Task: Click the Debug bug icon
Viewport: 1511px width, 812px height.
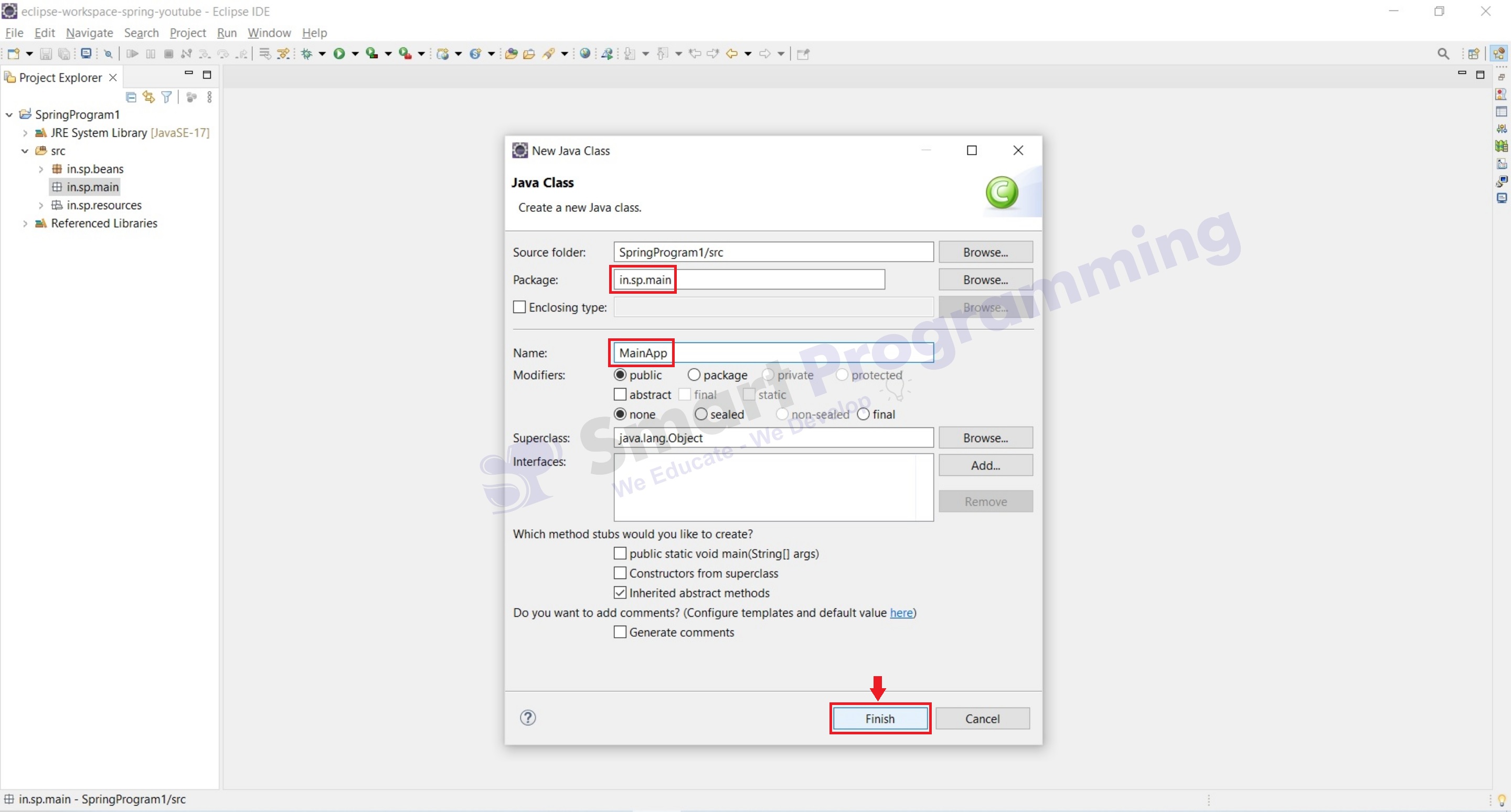Action: (306, 54)
